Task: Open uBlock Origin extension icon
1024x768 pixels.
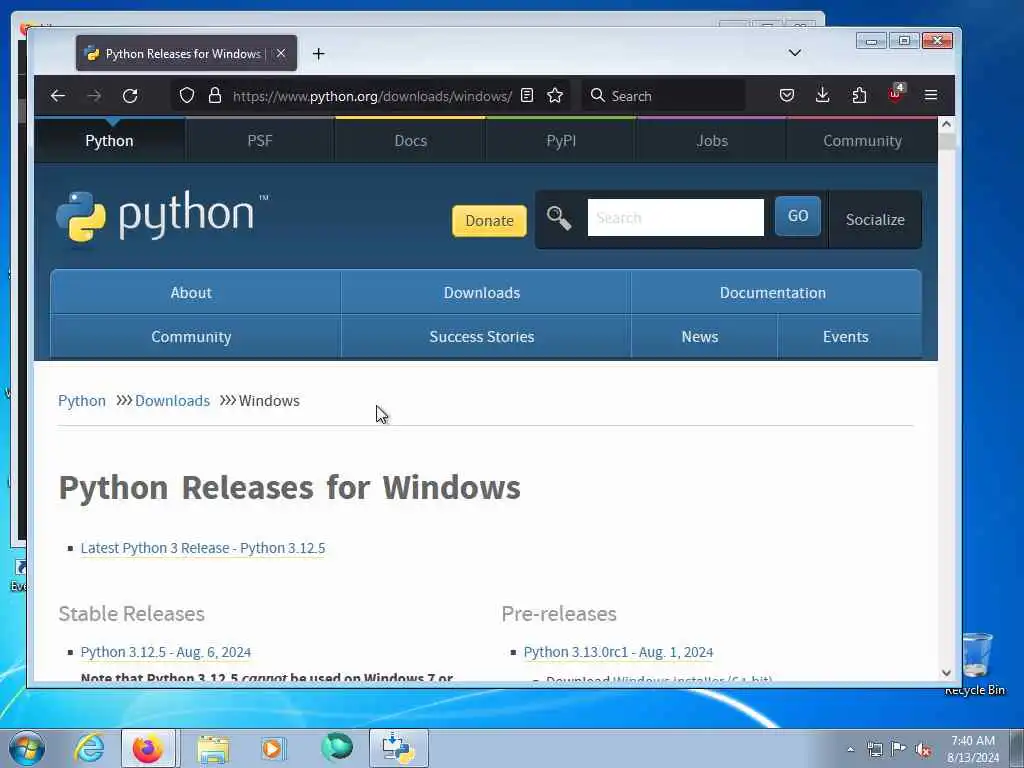Action: (x=896, y=95)
